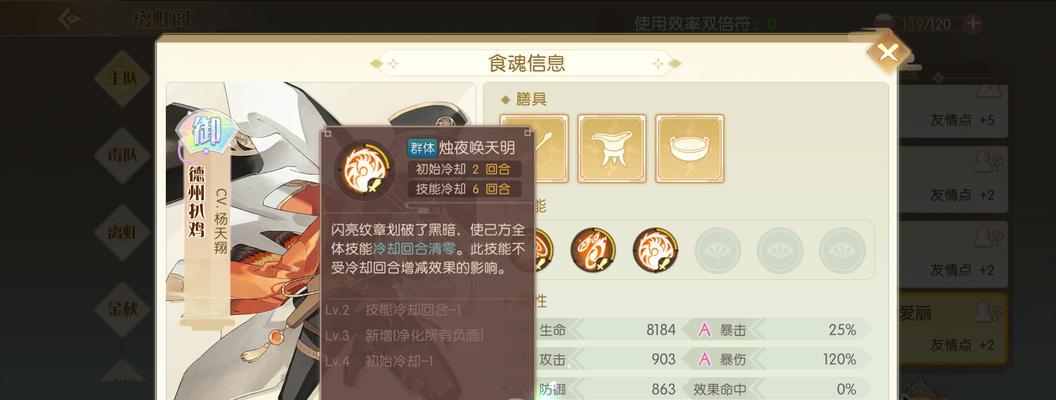Switch to the 主队 team tab

(x=122, y=78)
